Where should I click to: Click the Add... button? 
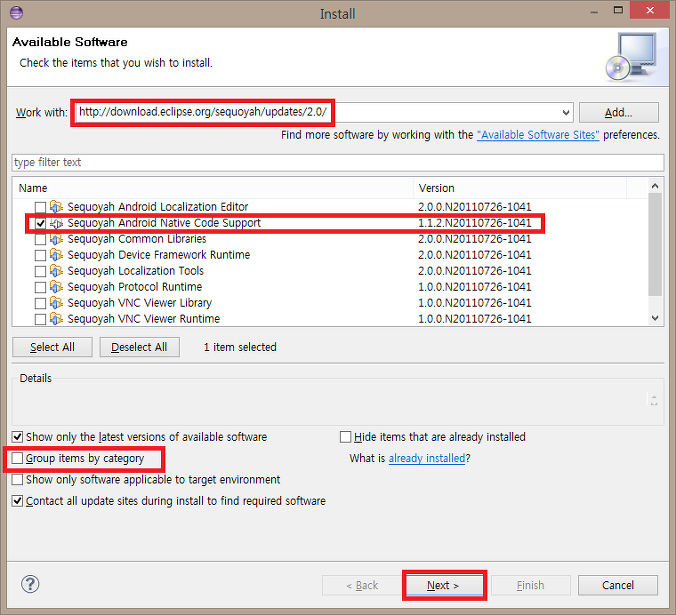click(619, 113)
